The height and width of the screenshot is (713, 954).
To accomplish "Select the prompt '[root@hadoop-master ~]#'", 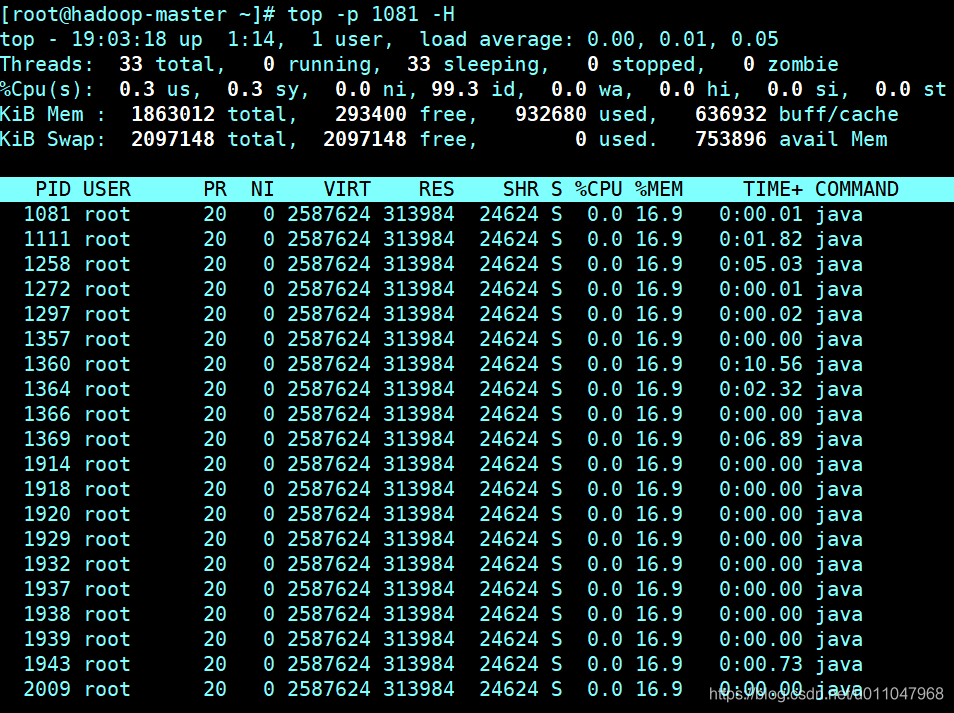I will coord(138,13).
